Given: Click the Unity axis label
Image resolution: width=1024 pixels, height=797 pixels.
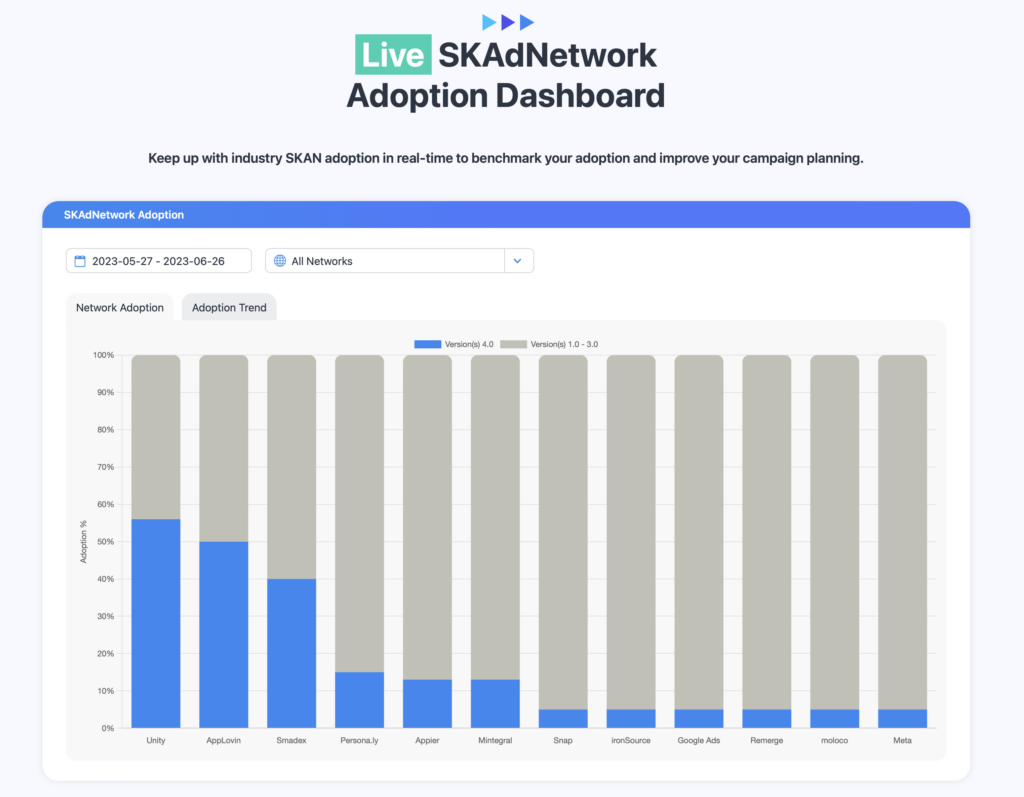Looking at the screenshot, I should click(156, 740).
